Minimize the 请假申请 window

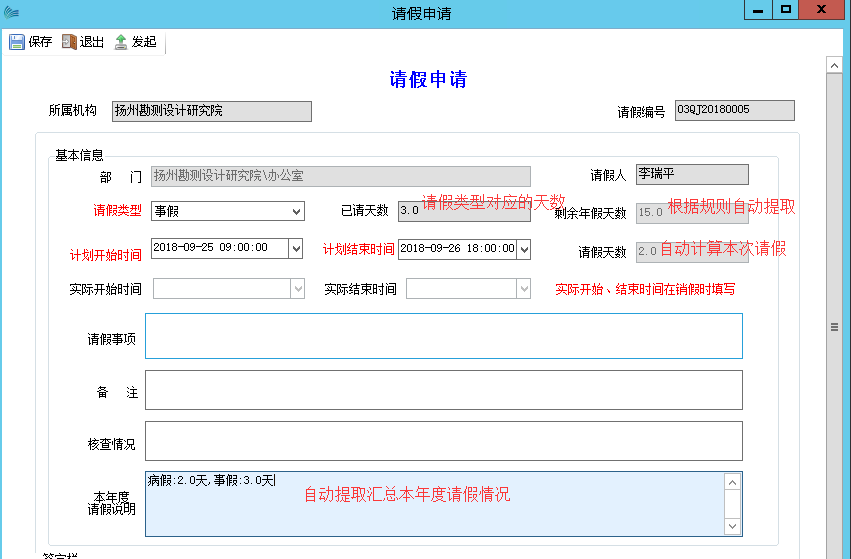758,10
